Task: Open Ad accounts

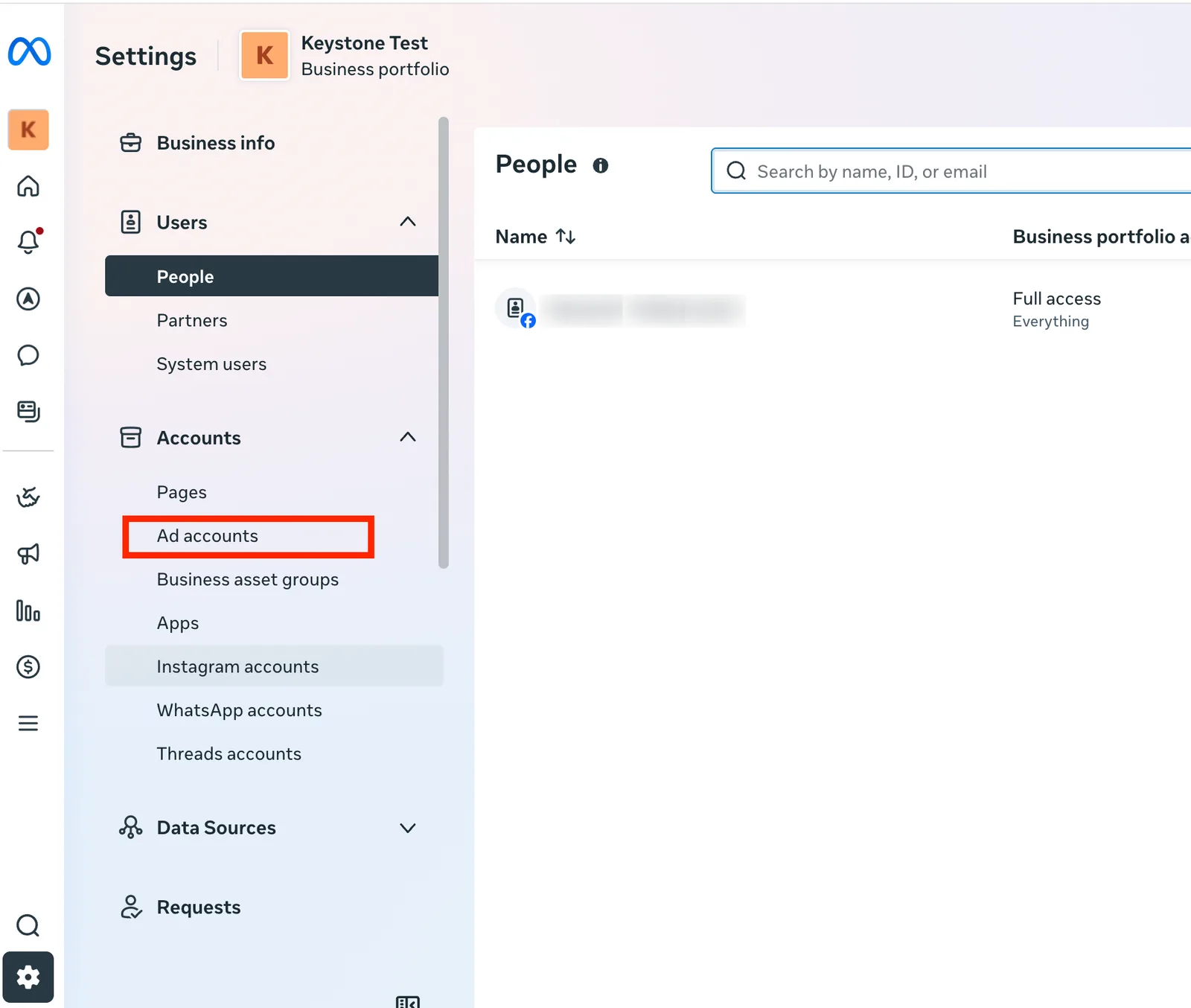Action: (208, 536)
